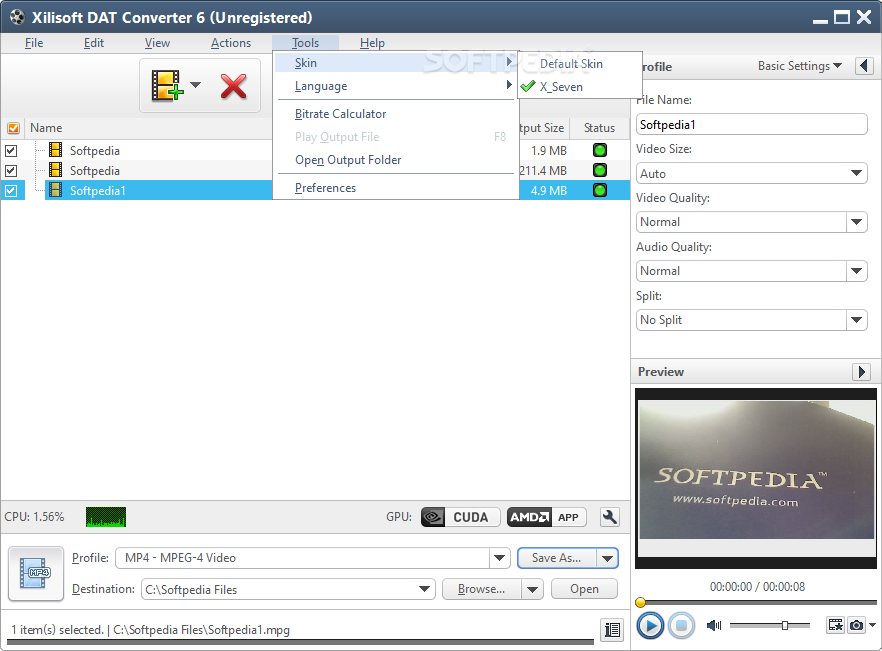Click the clip/snapshot settings filmstrip icon

[x=835, y=625]
